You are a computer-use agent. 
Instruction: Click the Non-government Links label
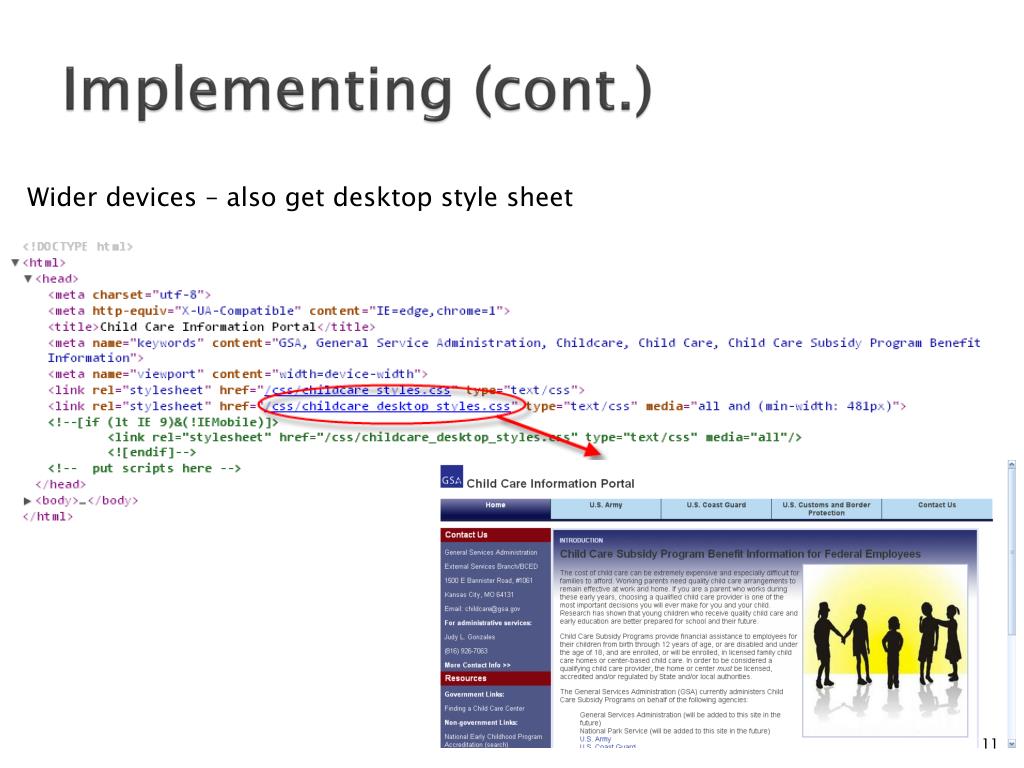pos(481,723)
